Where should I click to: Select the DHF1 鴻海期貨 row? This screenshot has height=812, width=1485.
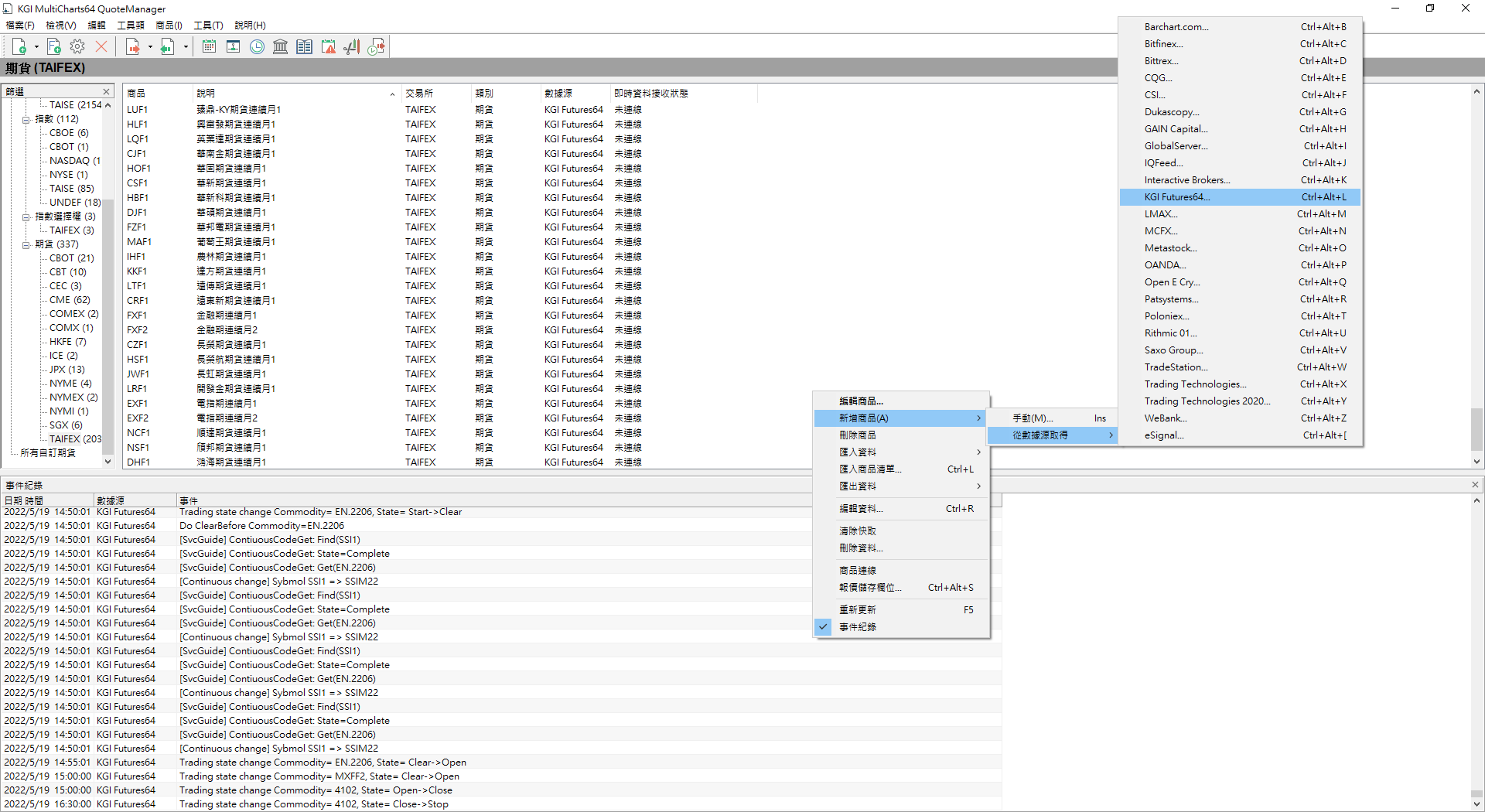click(x=441, y=462)
